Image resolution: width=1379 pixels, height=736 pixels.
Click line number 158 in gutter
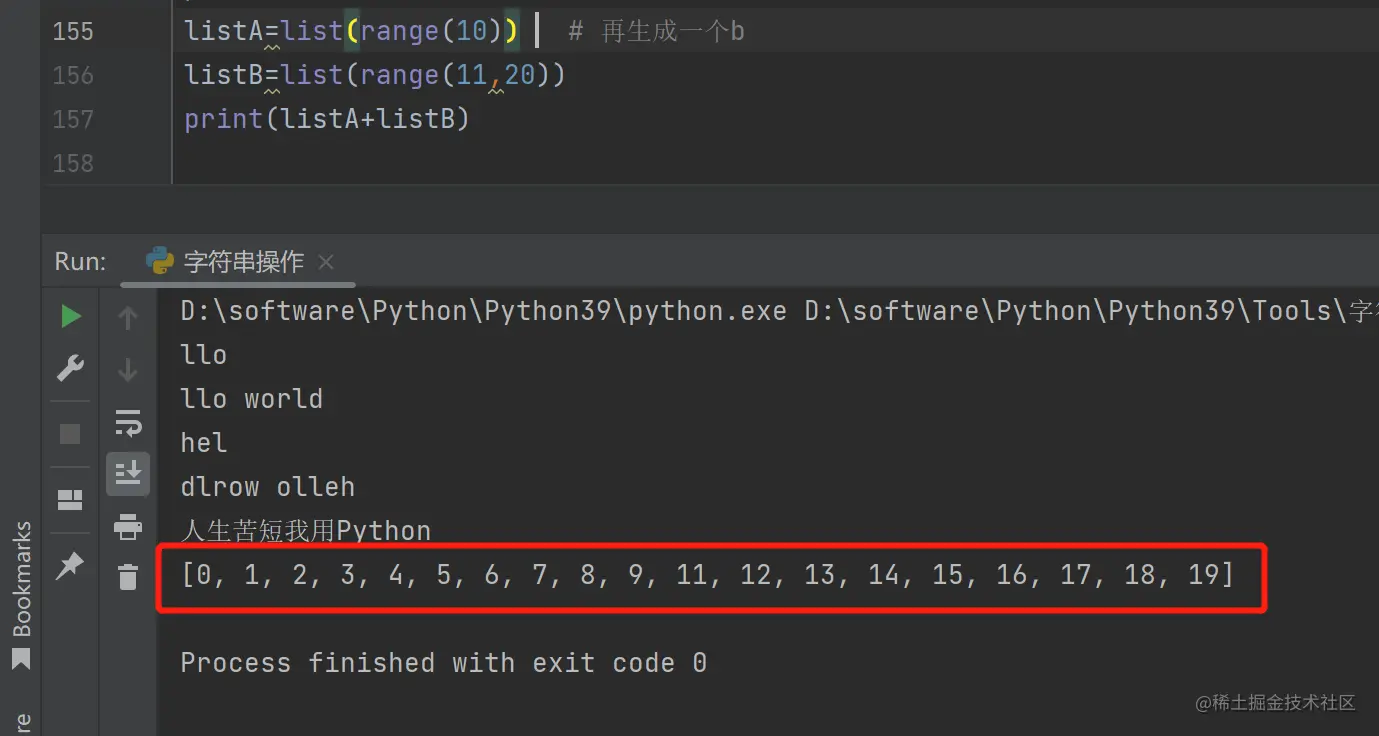73,163
